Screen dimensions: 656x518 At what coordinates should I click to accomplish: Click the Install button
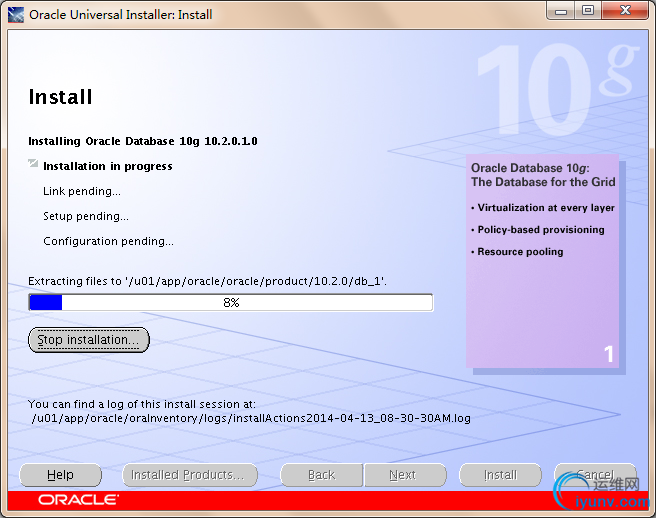click(500, 475)
